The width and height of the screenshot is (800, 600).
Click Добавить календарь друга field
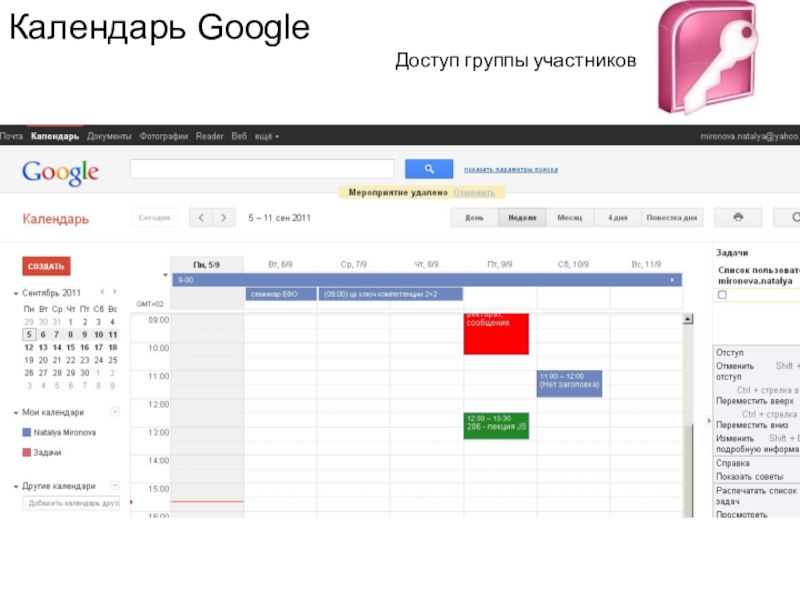(x=71, y=503)
